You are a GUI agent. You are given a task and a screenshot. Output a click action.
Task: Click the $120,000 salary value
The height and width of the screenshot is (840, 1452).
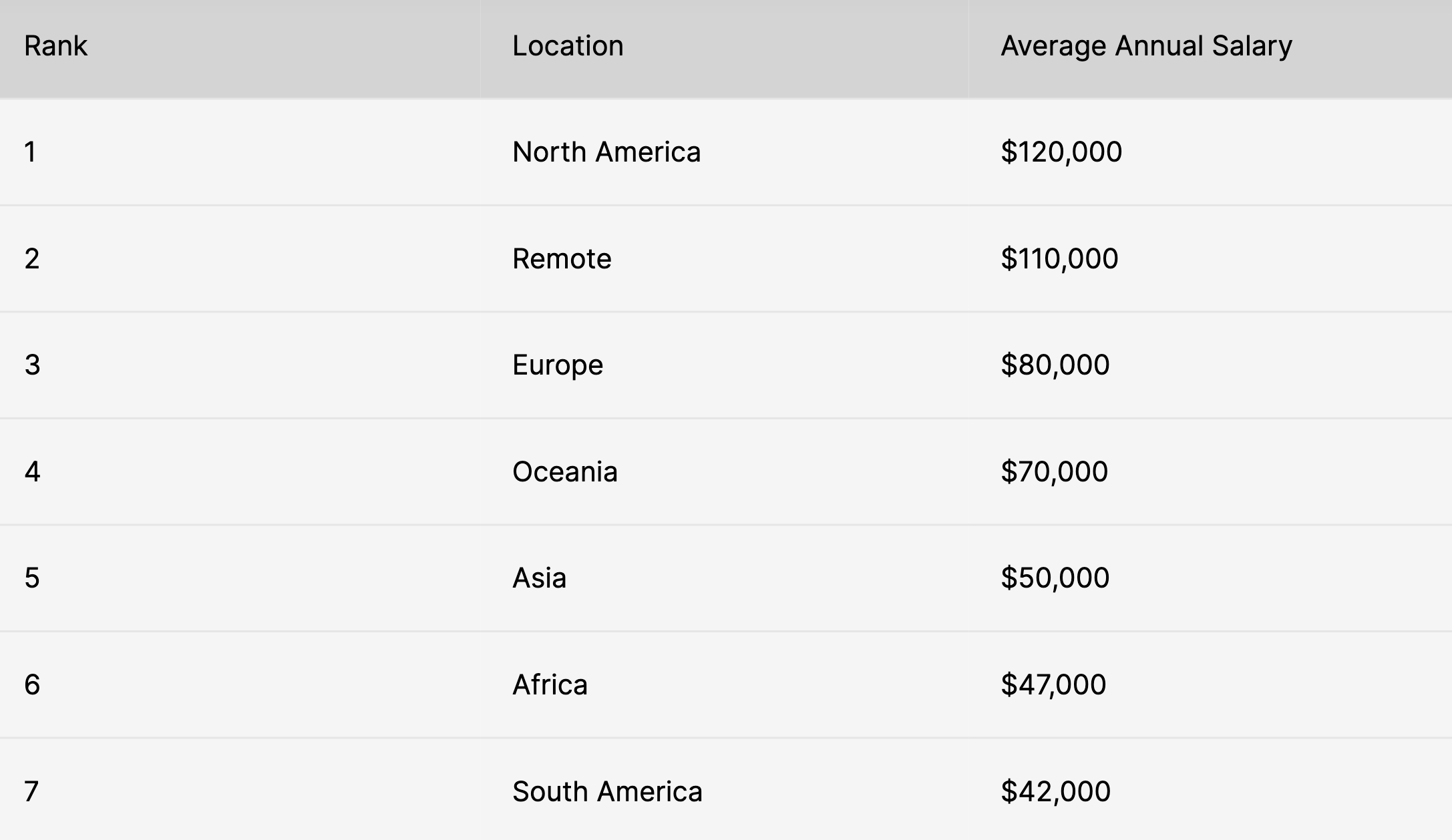coord(1061,152)
